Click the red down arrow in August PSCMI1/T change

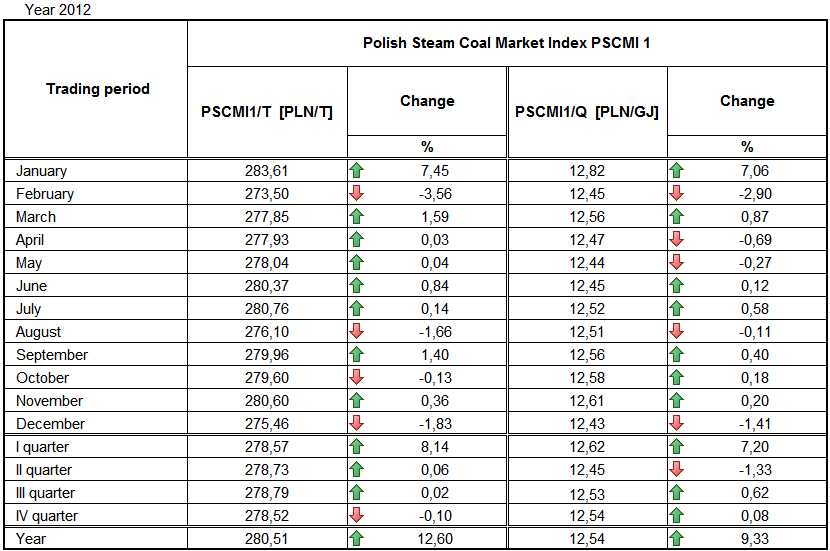tap(357, 332)
